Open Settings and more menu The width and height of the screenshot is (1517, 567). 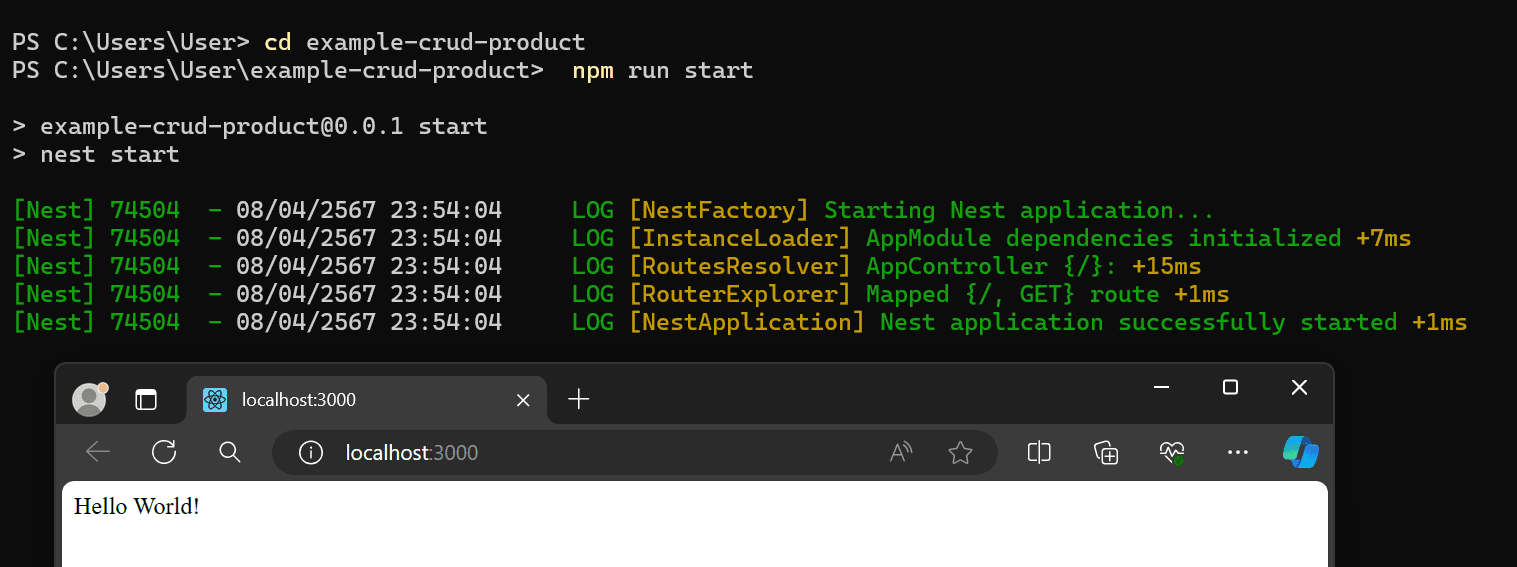(1237, 453)
